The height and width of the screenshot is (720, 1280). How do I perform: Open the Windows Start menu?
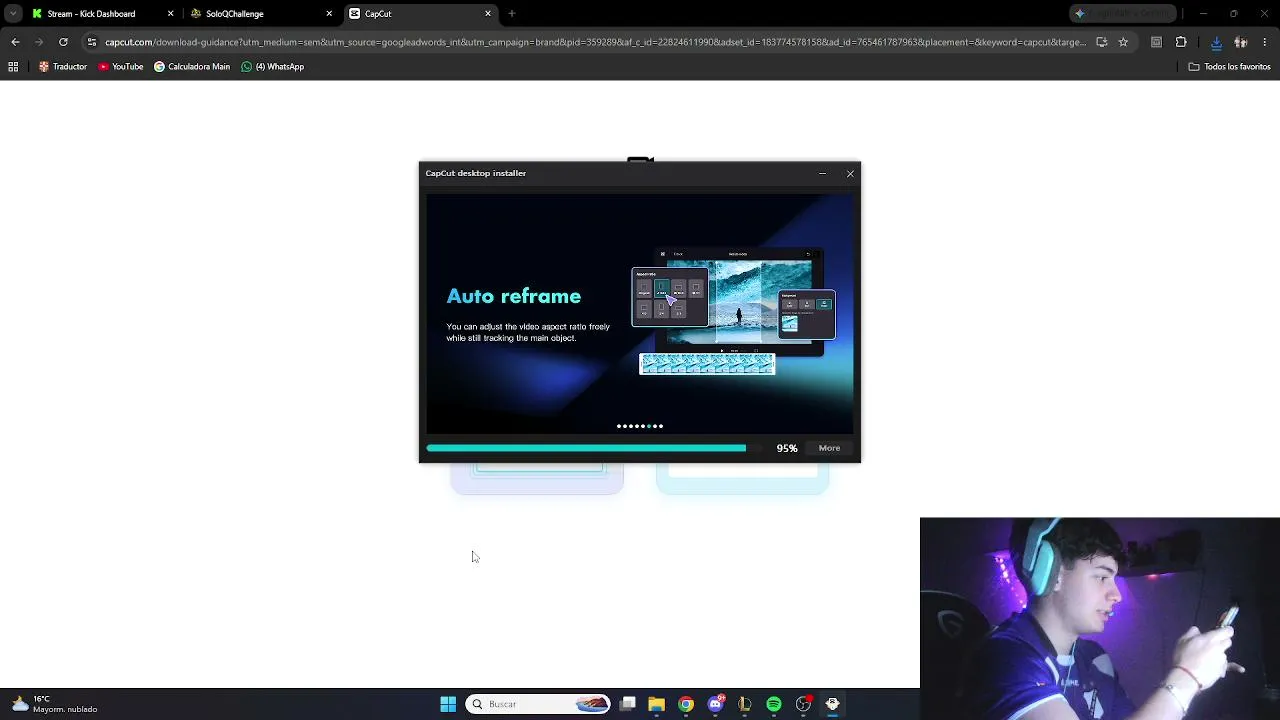pos(448,704)
